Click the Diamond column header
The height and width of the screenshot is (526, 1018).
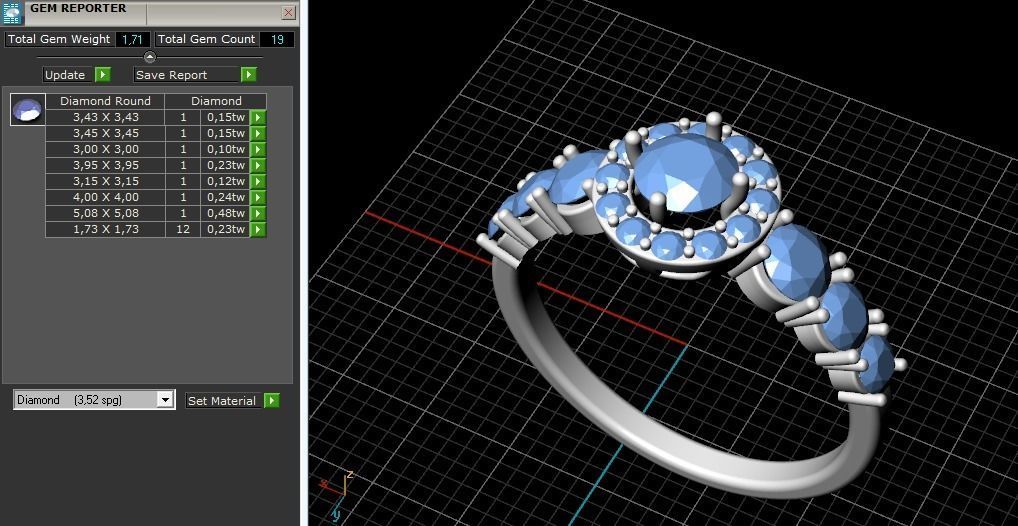[216, 101]
